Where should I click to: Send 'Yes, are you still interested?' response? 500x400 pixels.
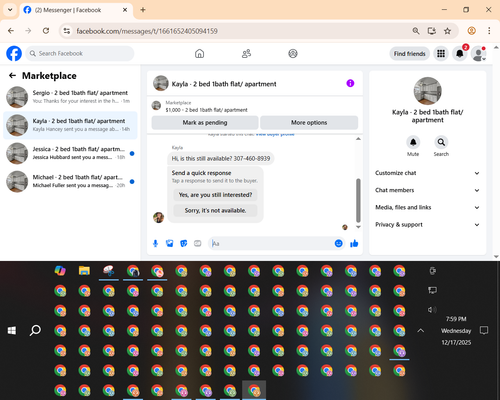[215, 195]
